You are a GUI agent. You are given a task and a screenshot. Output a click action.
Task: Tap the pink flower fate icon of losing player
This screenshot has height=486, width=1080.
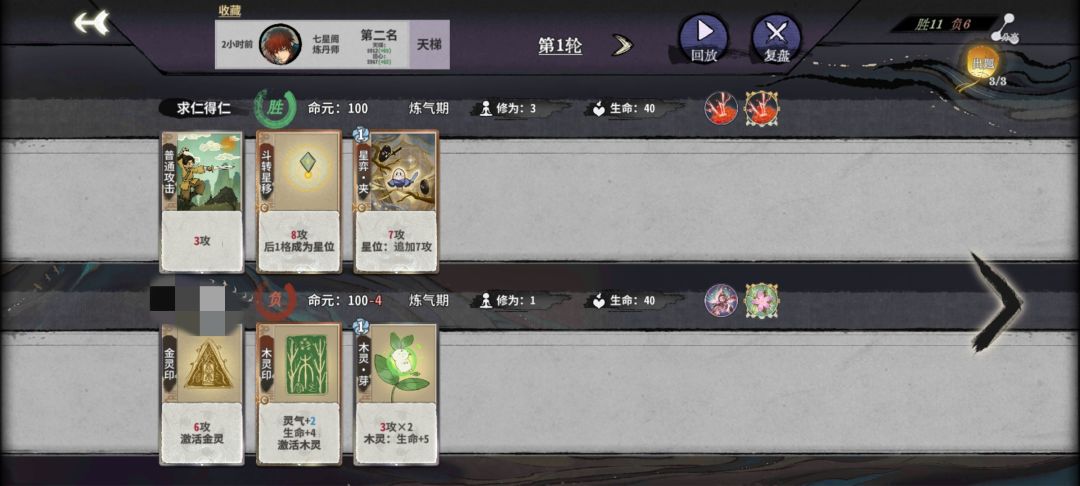(x=761, y=301)
